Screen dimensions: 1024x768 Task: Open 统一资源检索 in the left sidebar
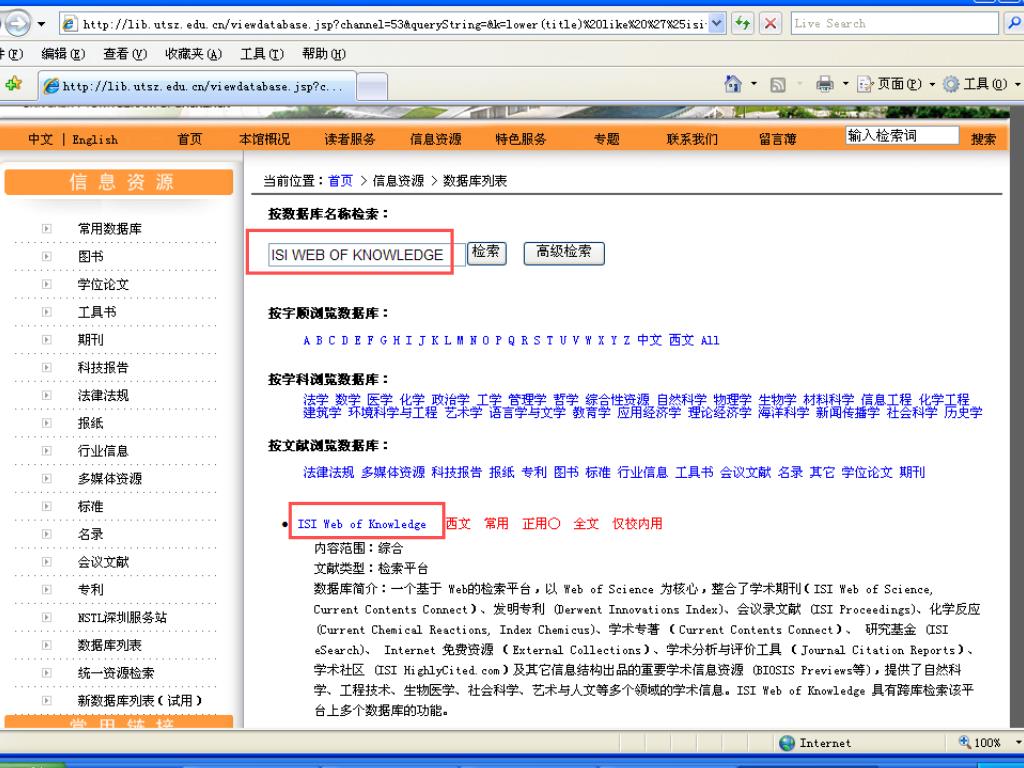[116, 673]
